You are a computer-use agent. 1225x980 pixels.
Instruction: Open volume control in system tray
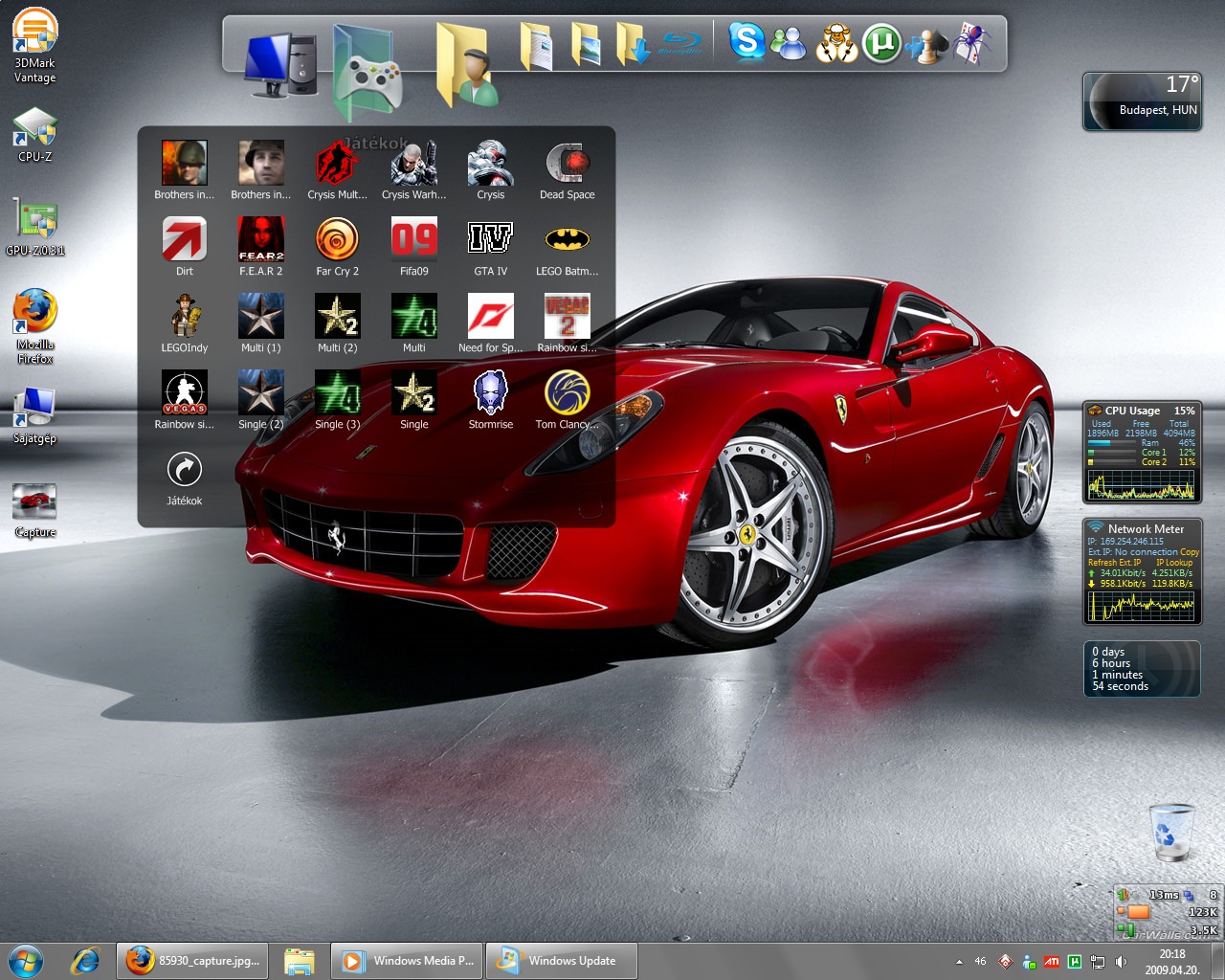tap(1121, 961)
